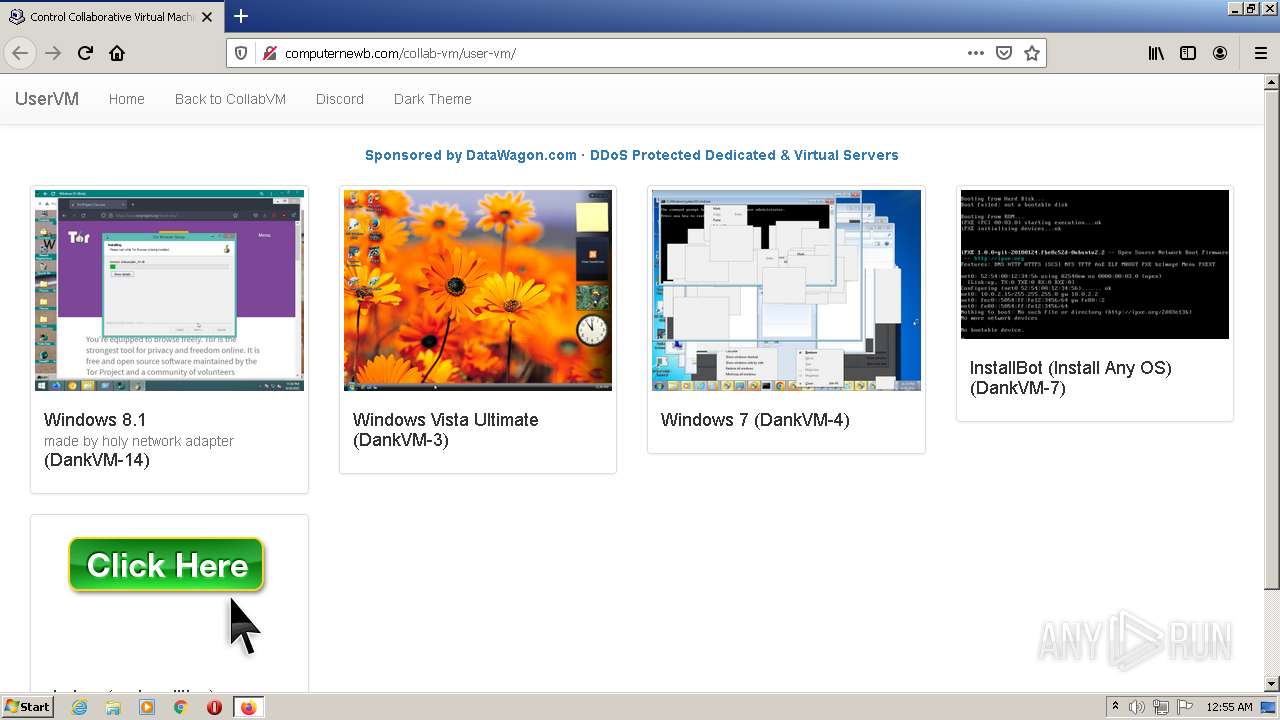Show insecure connection padlock details

point(269,53)
